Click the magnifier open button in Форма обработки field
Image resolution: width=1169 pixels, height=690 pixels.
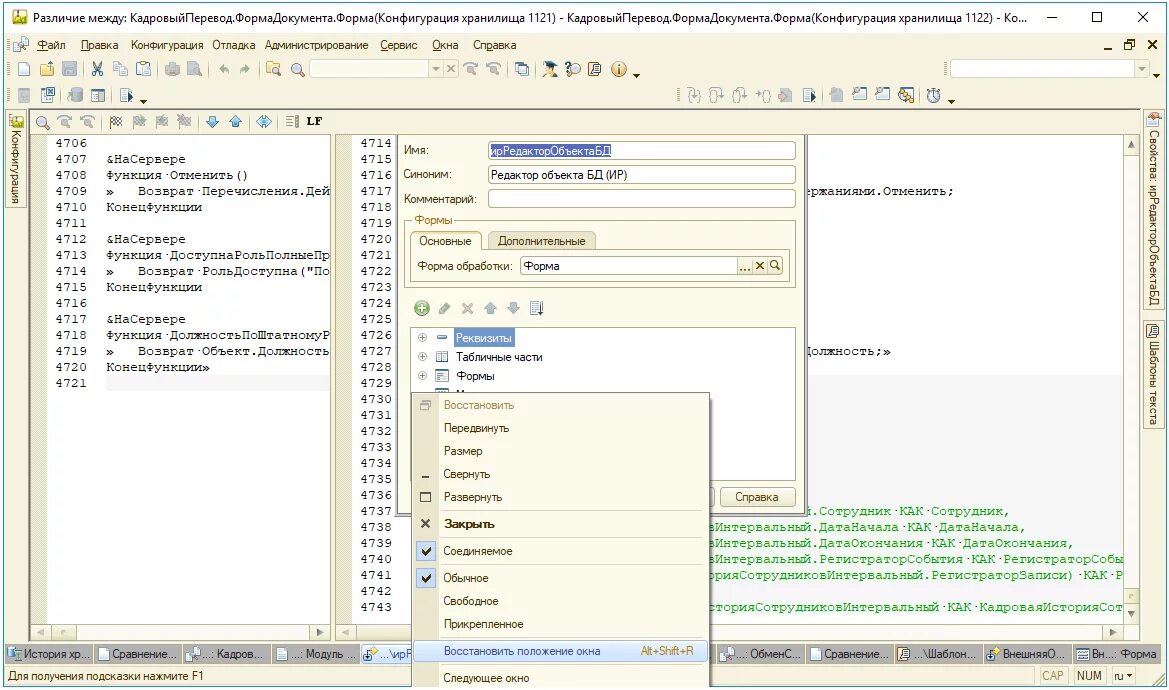coord(775,265)
